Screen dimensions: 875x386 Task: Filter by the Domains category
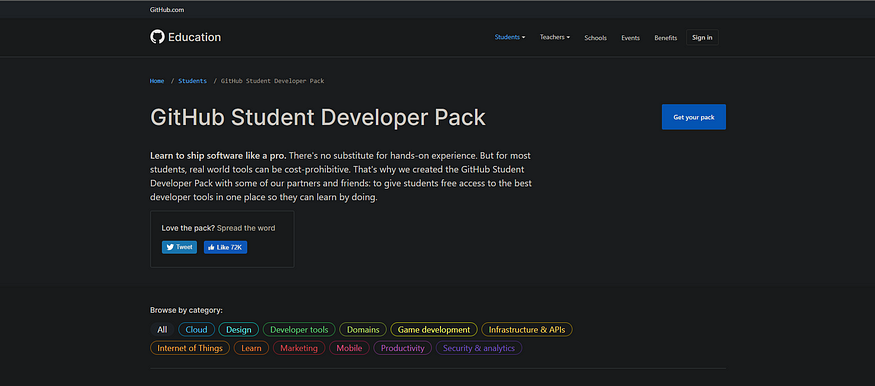[363, 330]
